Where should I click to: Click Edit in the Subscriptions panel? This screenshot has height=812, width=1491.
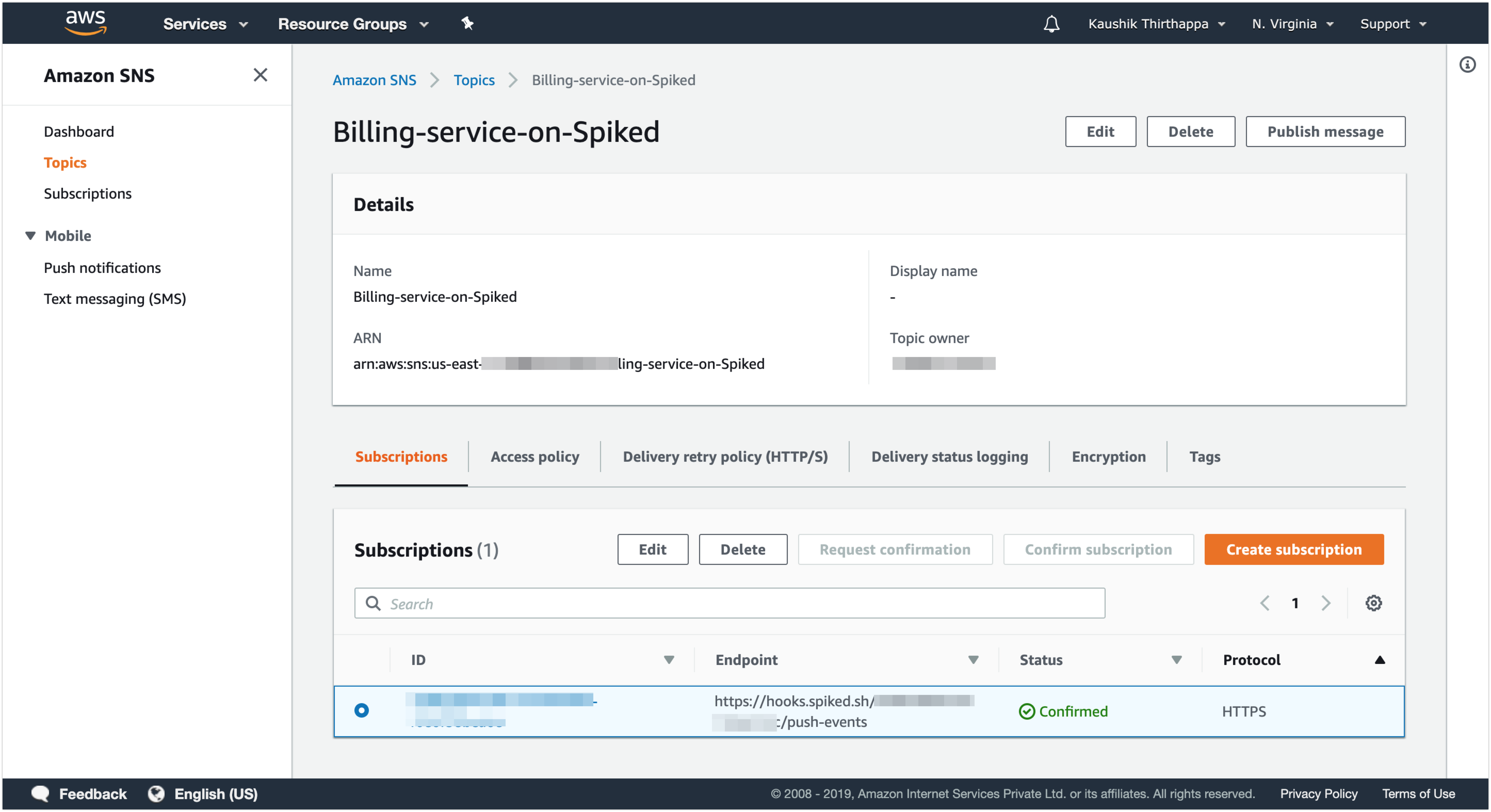652,549
